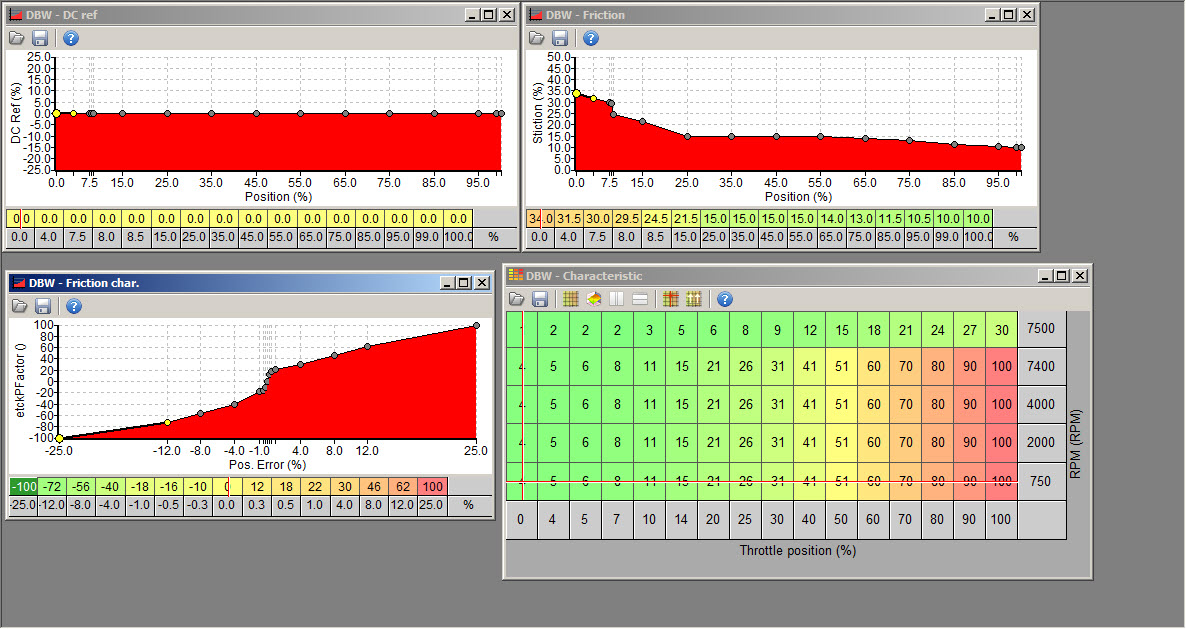The height and width of the screenshot is (629, 1186).
Task: Switch Characteristic to 2D grid table view
Action: 572,299
